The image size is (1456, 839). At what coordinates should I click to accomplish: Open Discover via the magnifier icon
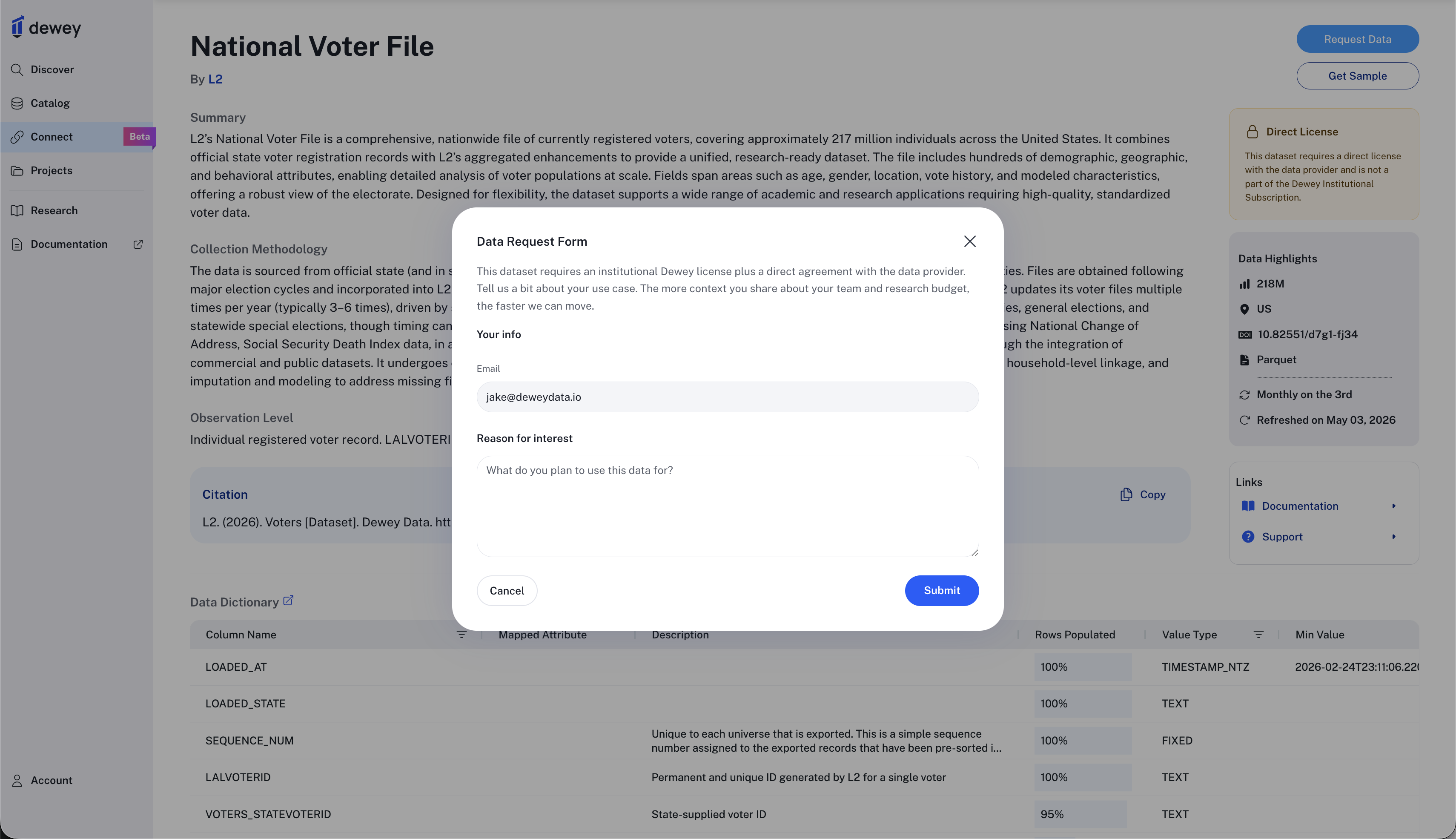click(17, 70)
